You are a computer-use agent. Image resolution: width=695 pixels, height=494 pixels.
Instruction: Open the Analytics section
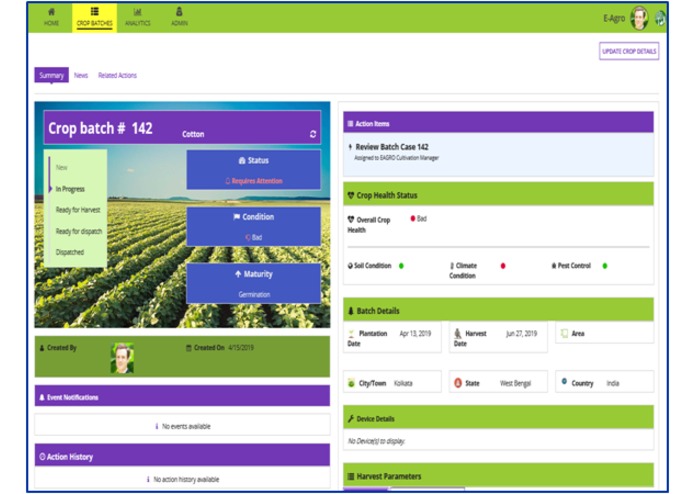click(x=137, y=17)
